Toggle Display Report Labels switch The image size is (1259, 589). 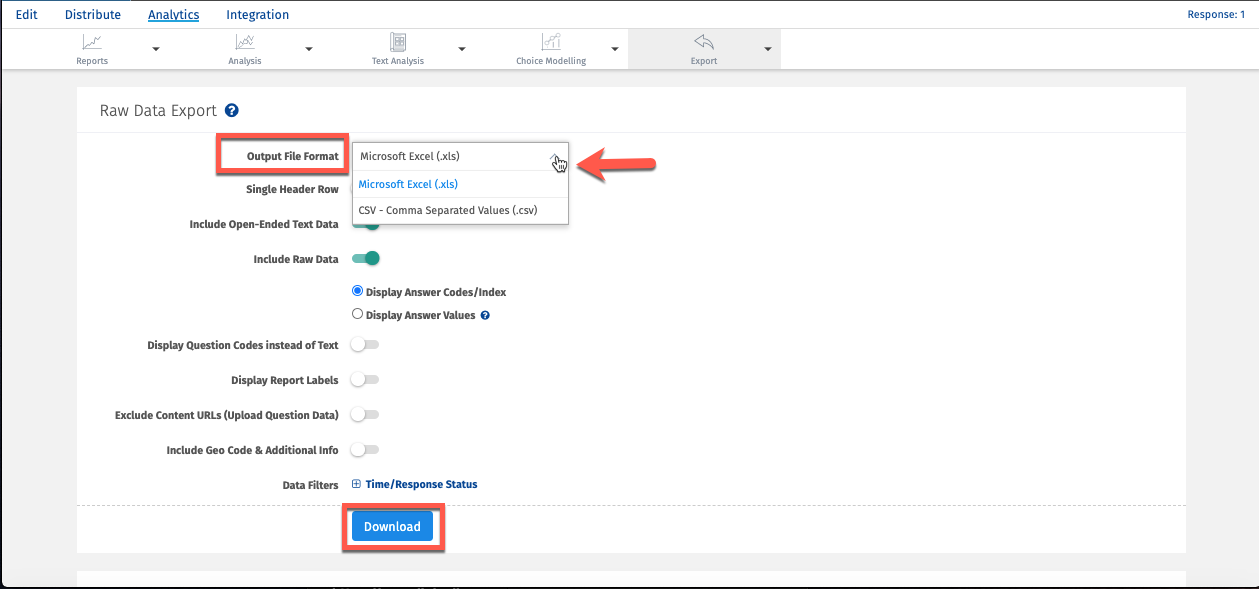tap(365, 380)
